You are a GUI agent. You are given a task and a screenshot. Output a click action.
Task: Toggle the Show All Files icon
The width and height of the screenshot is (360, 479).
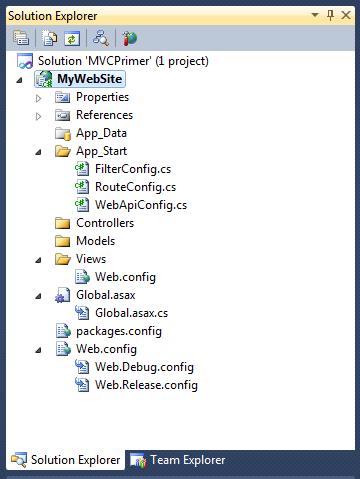pos(49,38)
